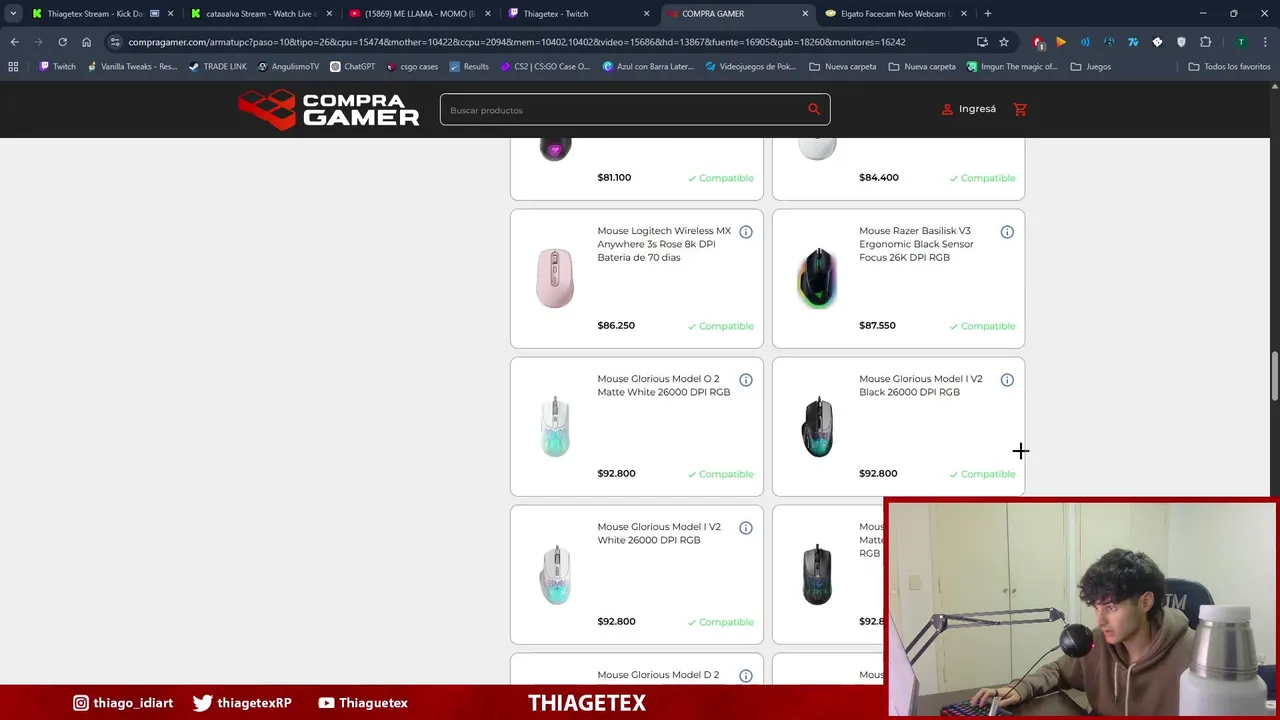Show info for Glorious Model I V2 Black
This screenshot has width=1280, height=720.
[x=1007, y=380]
